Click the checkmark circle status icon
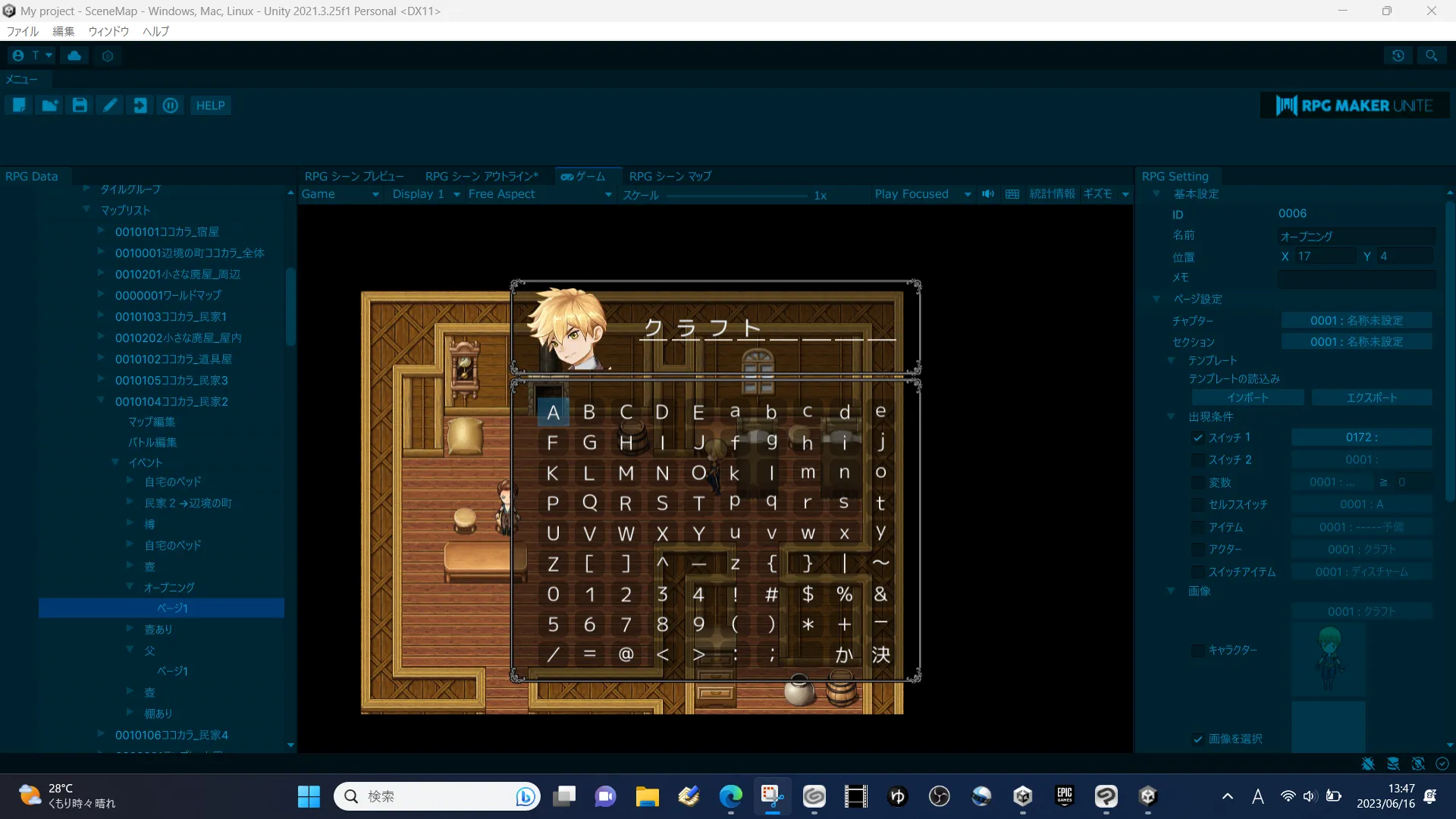This screenshot has height=819, width=1456. [1442, 764]
